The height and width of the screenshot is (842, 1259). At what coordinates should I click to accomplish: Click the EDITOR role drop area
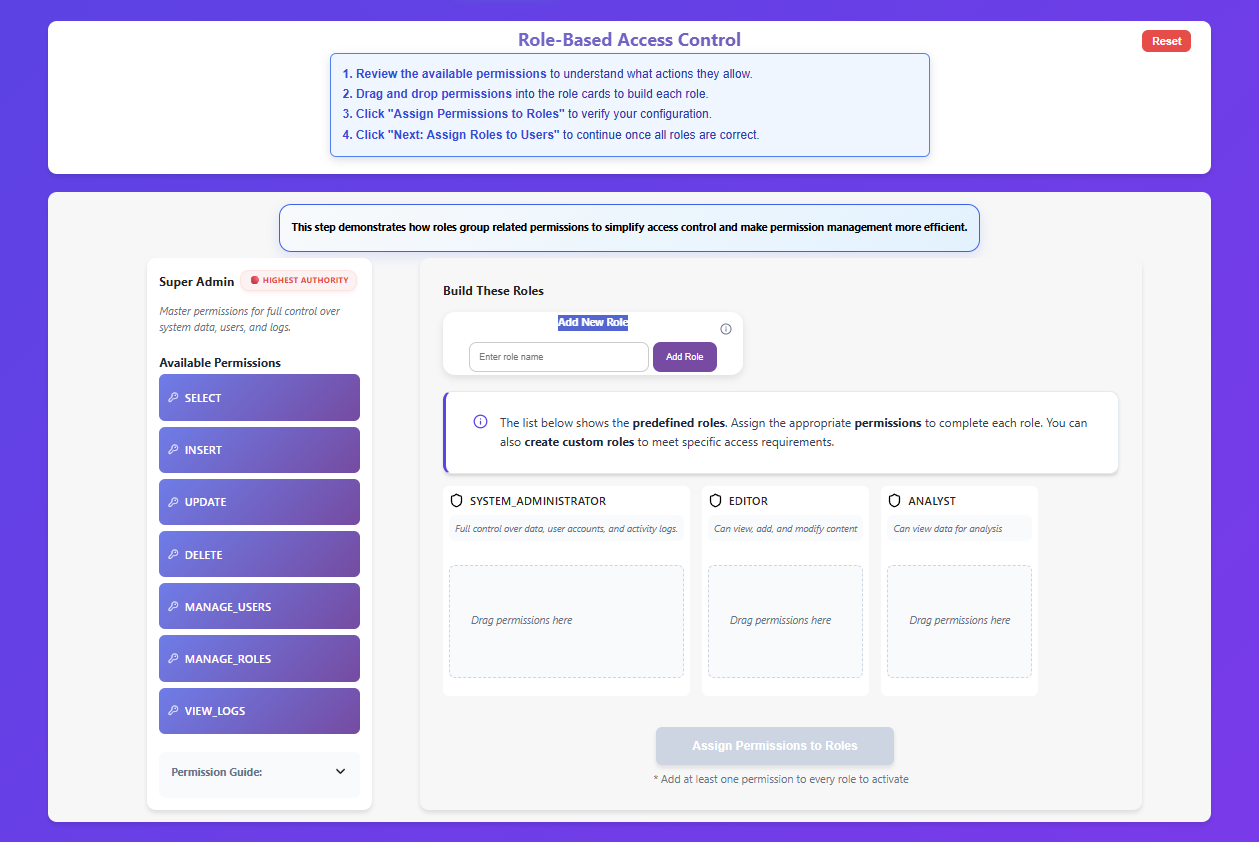coord(785,621)
